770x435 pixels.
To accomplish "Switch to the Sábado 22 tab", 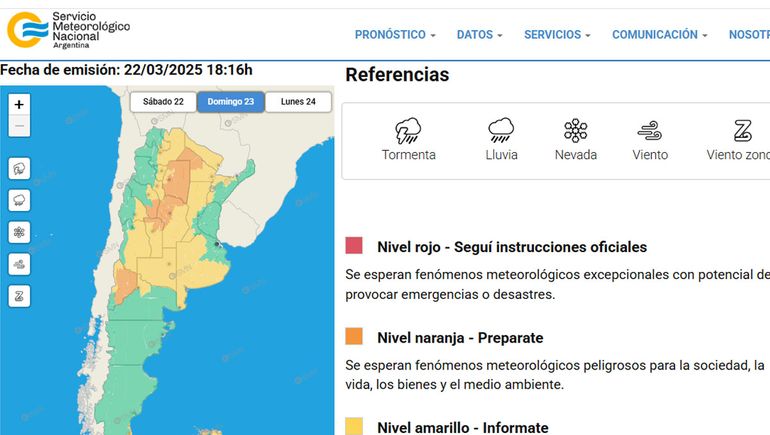I will tap(163, 102).
